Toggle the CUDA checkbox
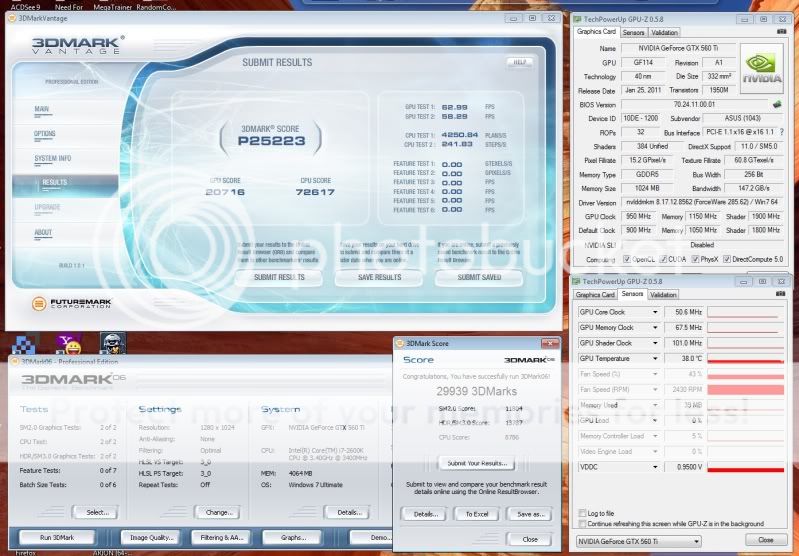This screenshot has width=799, height=556. point(663,259)
